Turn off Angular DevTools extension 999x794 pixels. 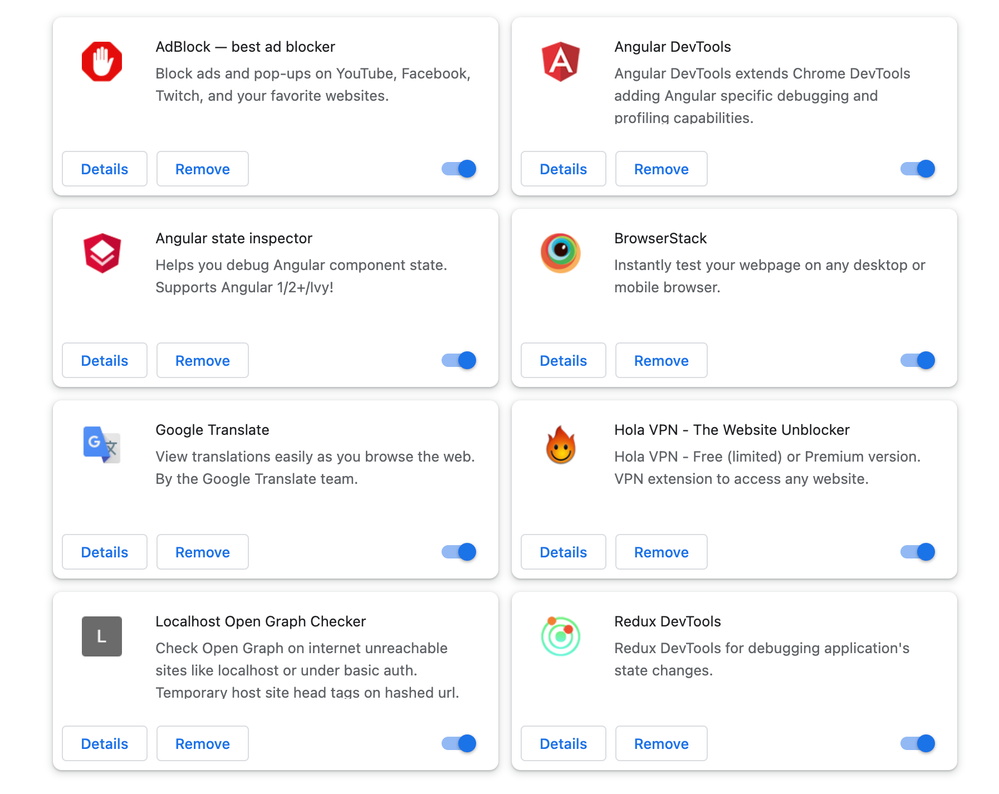point(917,169)
